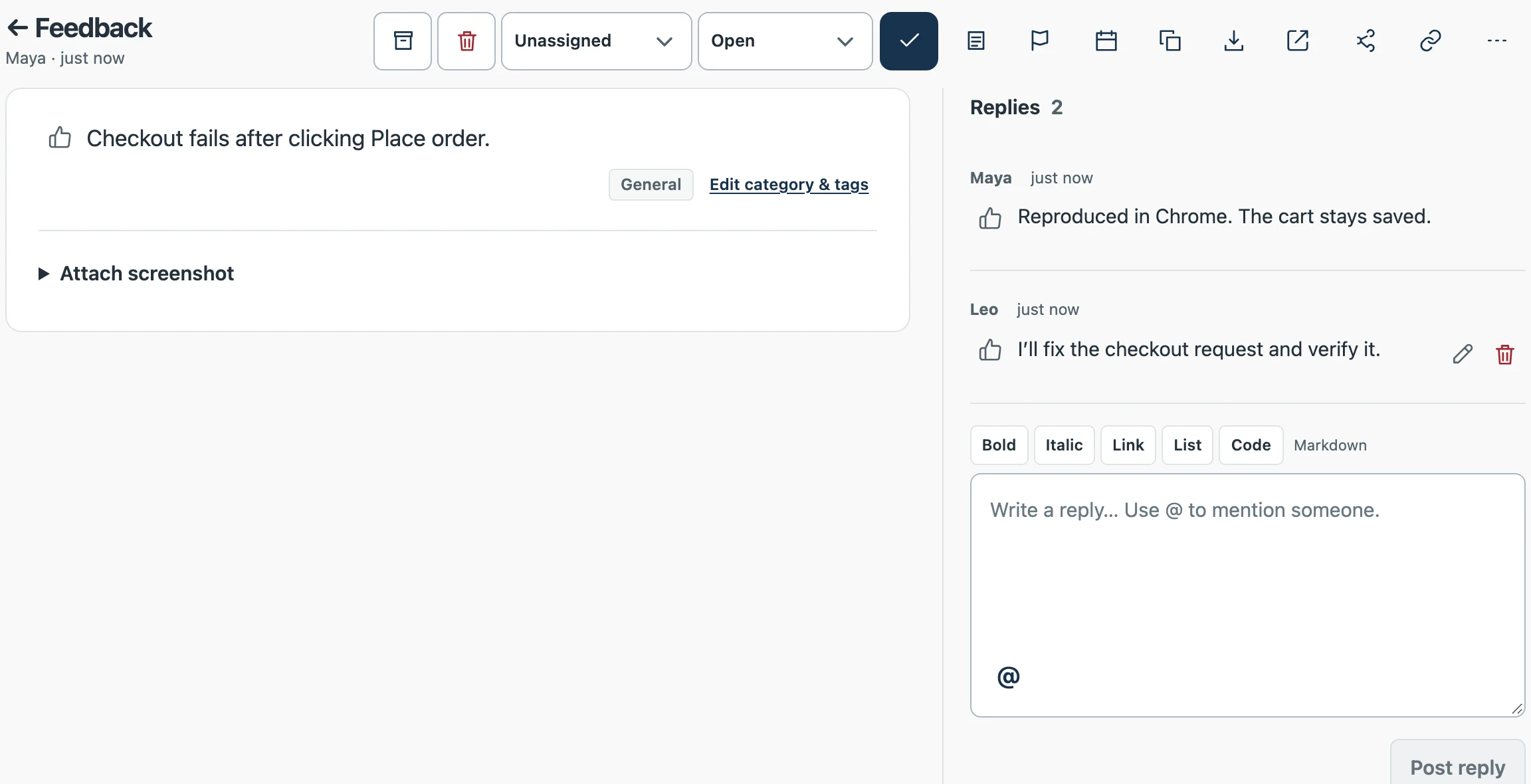Click the Feedback page title
Image resolution: width=1531 pixels, height=784 pixels.
click(x=94, y=28)
